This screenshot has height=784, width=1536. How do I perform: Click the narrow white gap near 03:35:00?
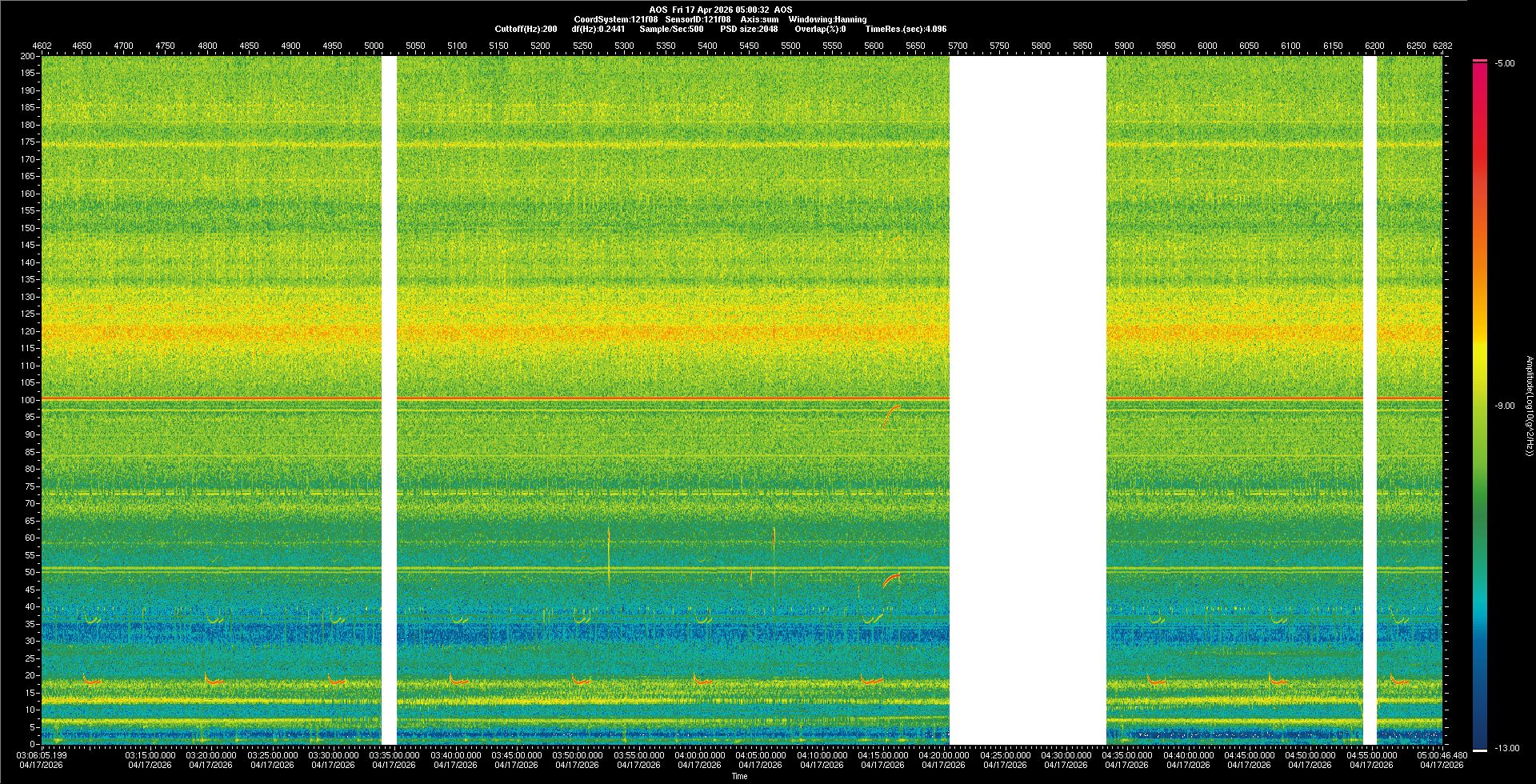389,400
